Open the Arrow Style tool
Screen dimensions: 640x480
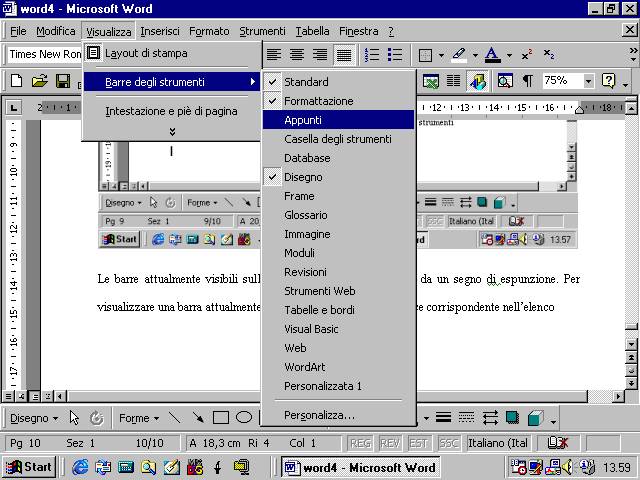click(x=490, y=418)
